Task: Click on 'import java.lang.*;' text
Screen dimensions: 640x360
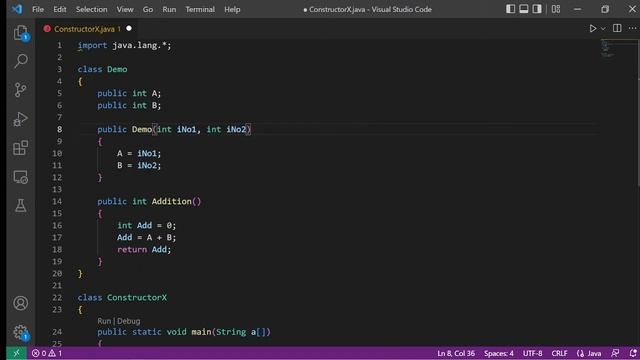Action: pyautogui.click(x=124, y=45)
